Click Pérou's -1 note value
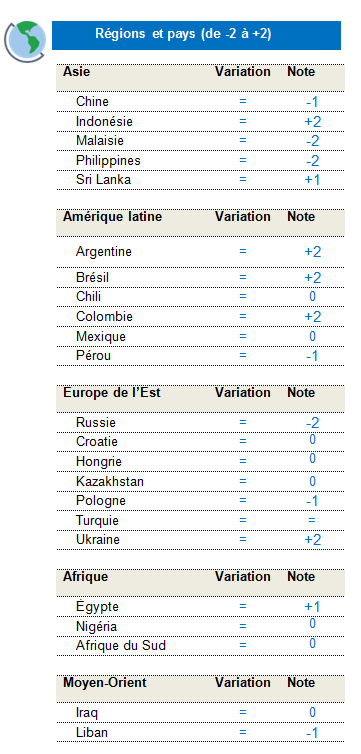Screen dimensions: 361x754 (312, 356)
